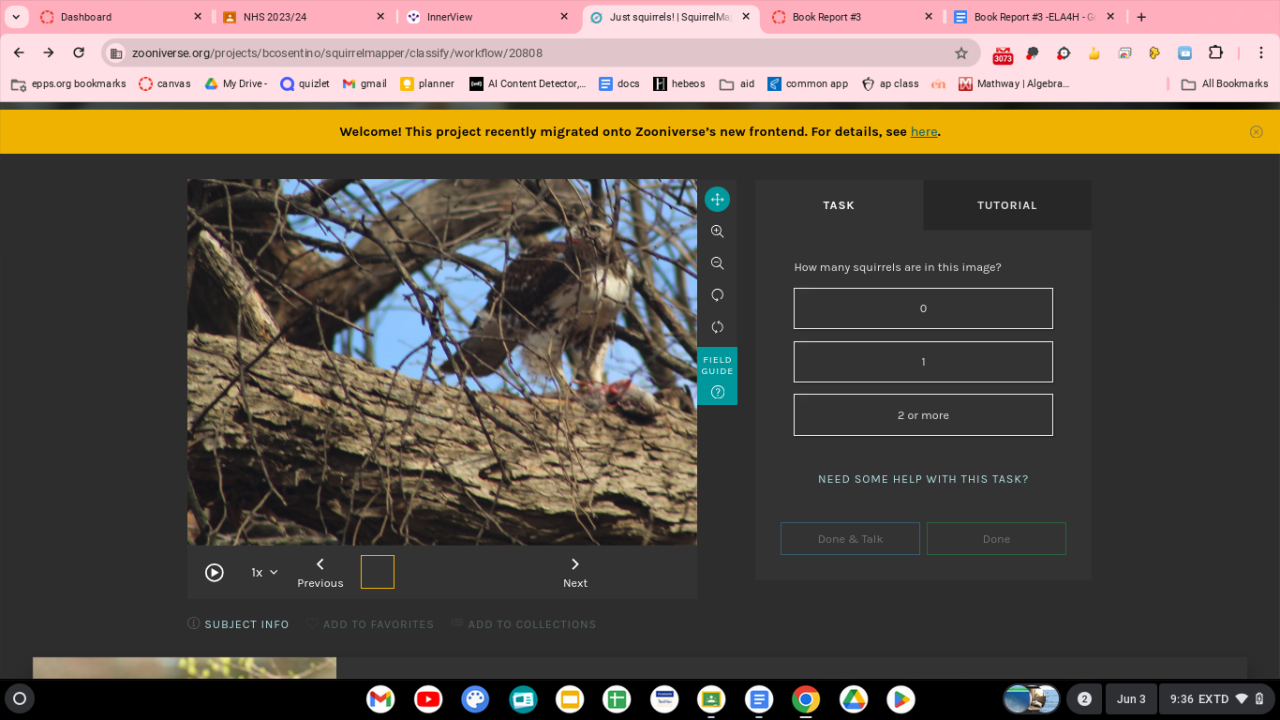This screenshot has width=1280, height=720.
Task: Open the epps.org bookmarks folder
Action: point(68,84)
